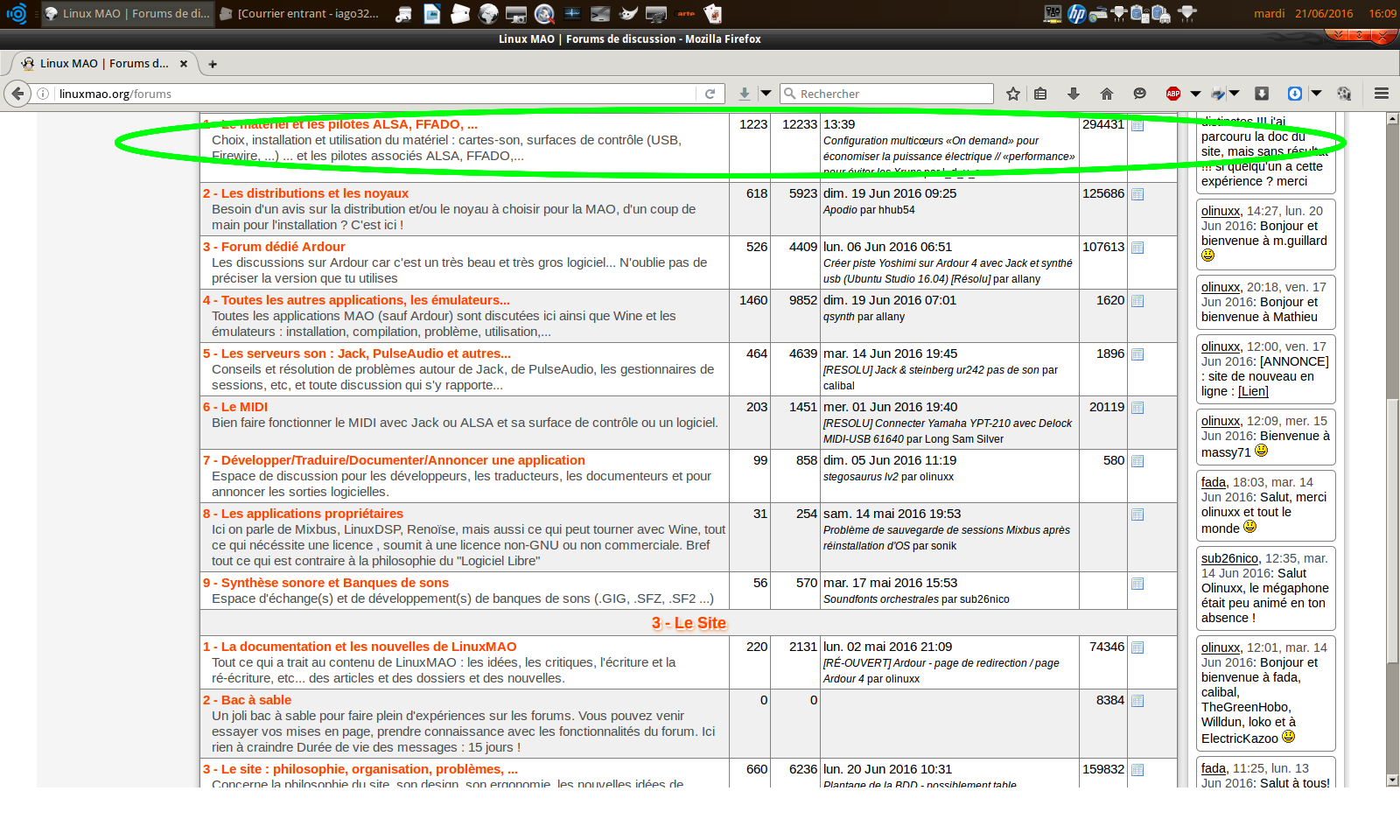Expand the Adblock Plus dropdown arrow
1400x840 pixels.
[1195, 94]
